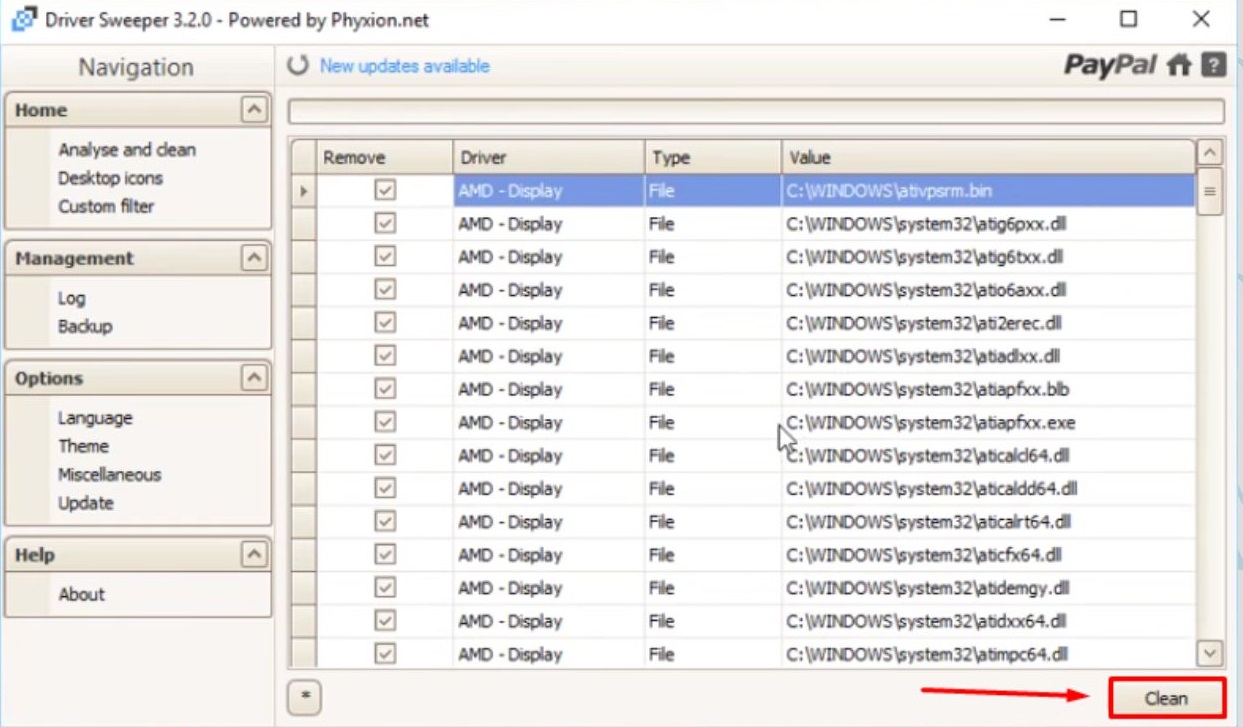The width and height of the screenshot is (1243, 727).
Task: Open the home icon beside PayPal
Action: pos(1179,66)
